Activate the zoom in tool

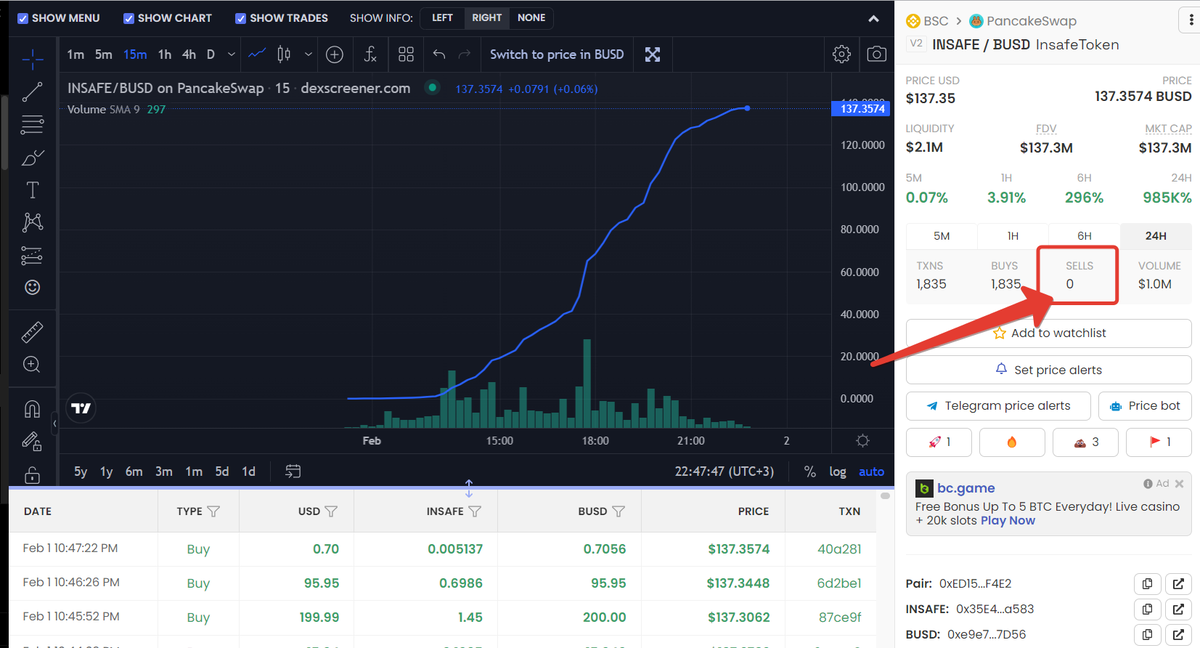tap(32, 365)
